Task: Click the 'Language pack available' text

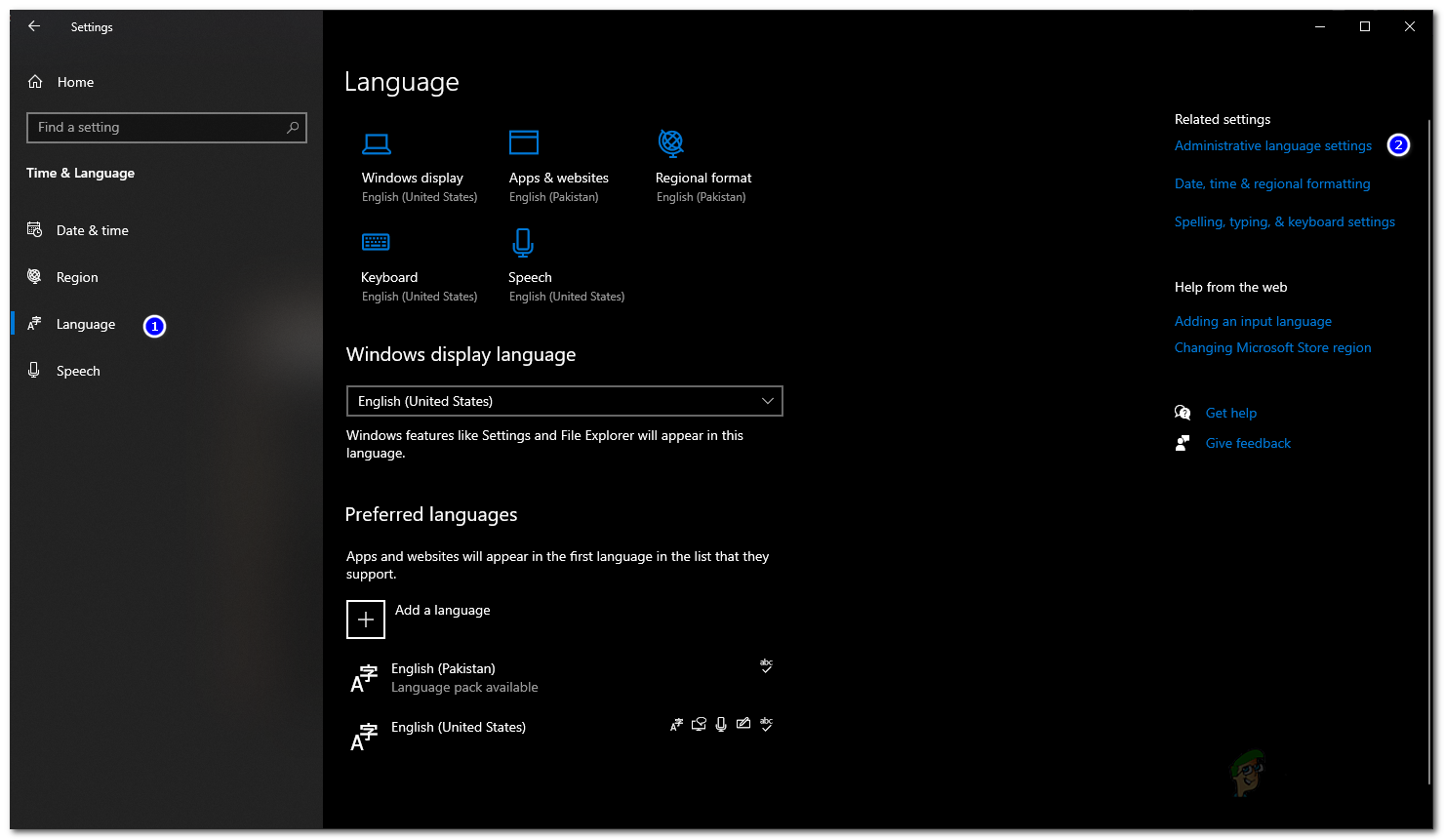Action: (x=464, y=687)
